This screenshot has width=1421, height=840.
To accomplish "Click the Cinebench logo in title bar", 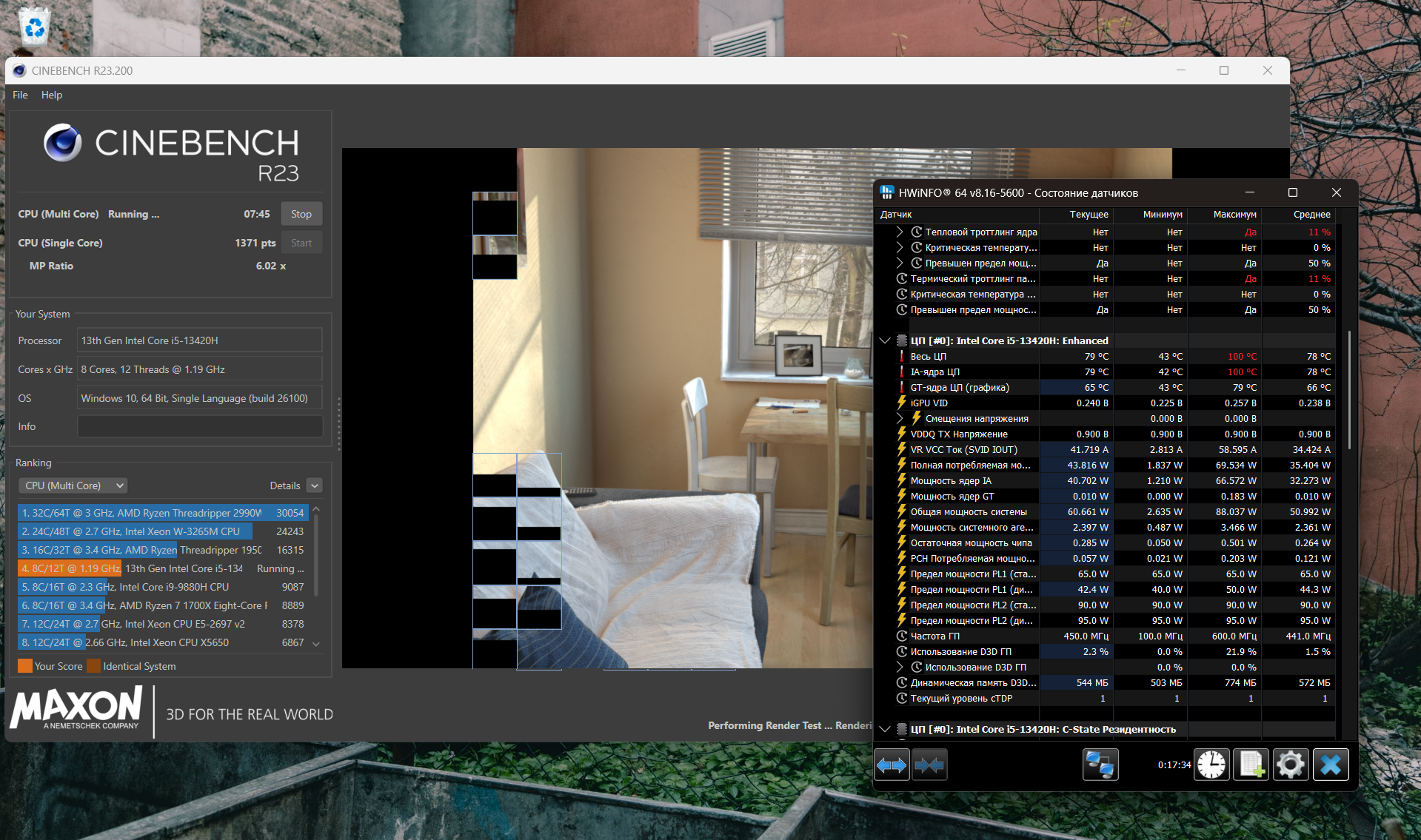I will click(19, 71).
